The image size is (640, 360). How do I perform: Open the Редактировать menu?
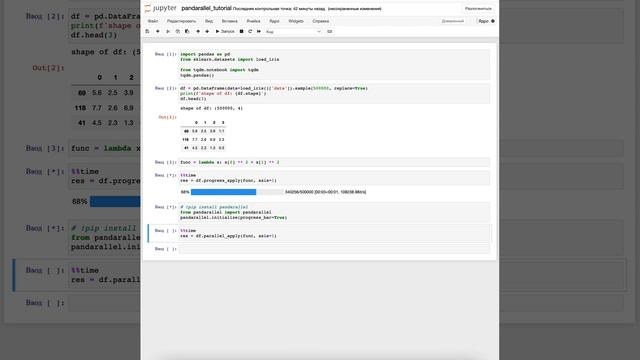point(181,21)
